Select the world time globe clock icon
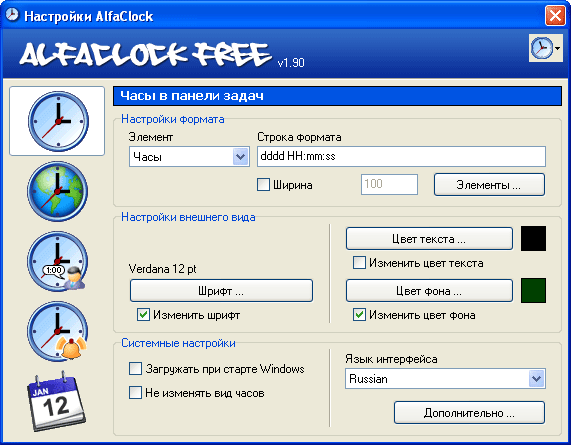 [x=58, y=191]
